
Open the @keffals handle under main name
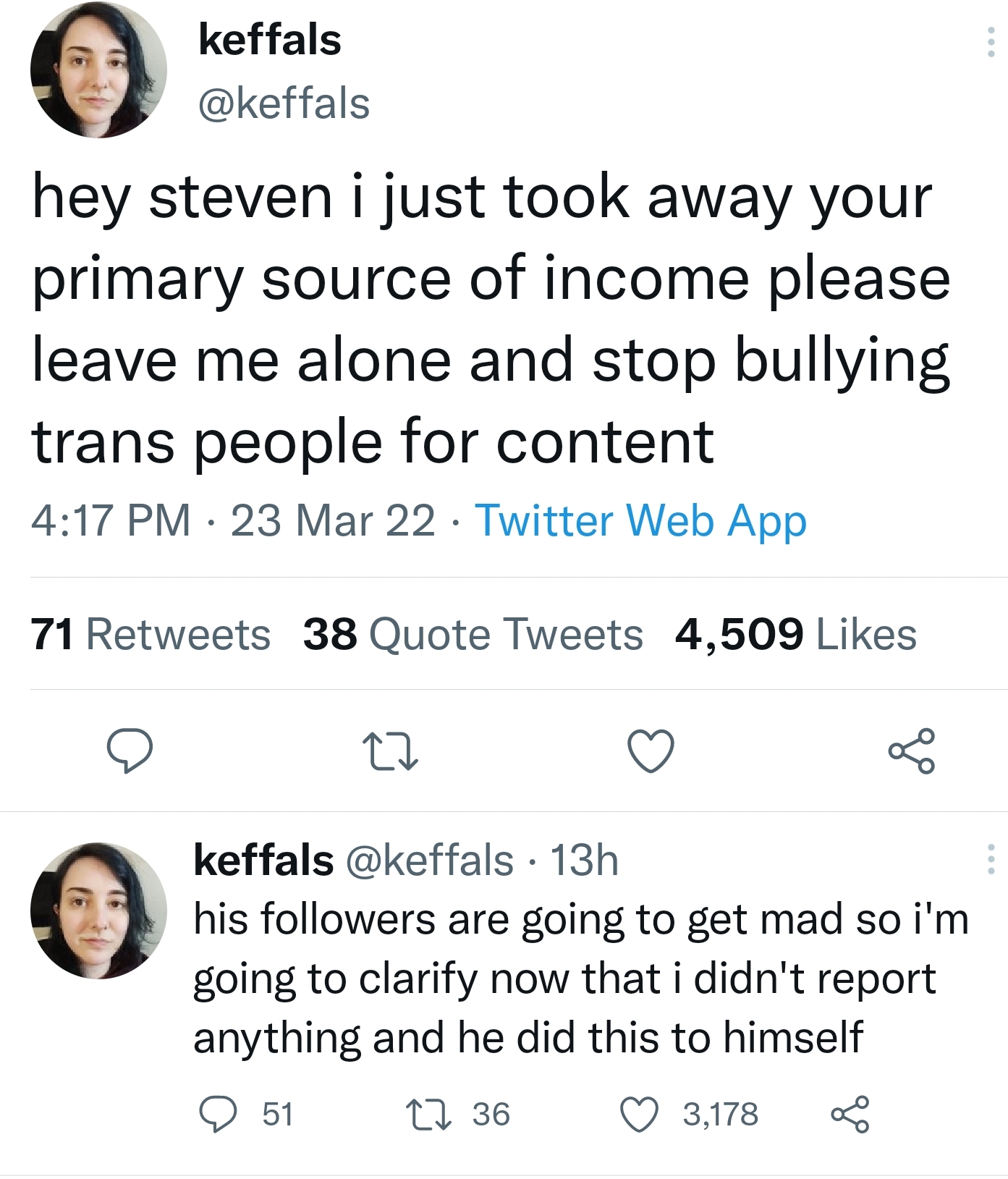pos(284,103)
